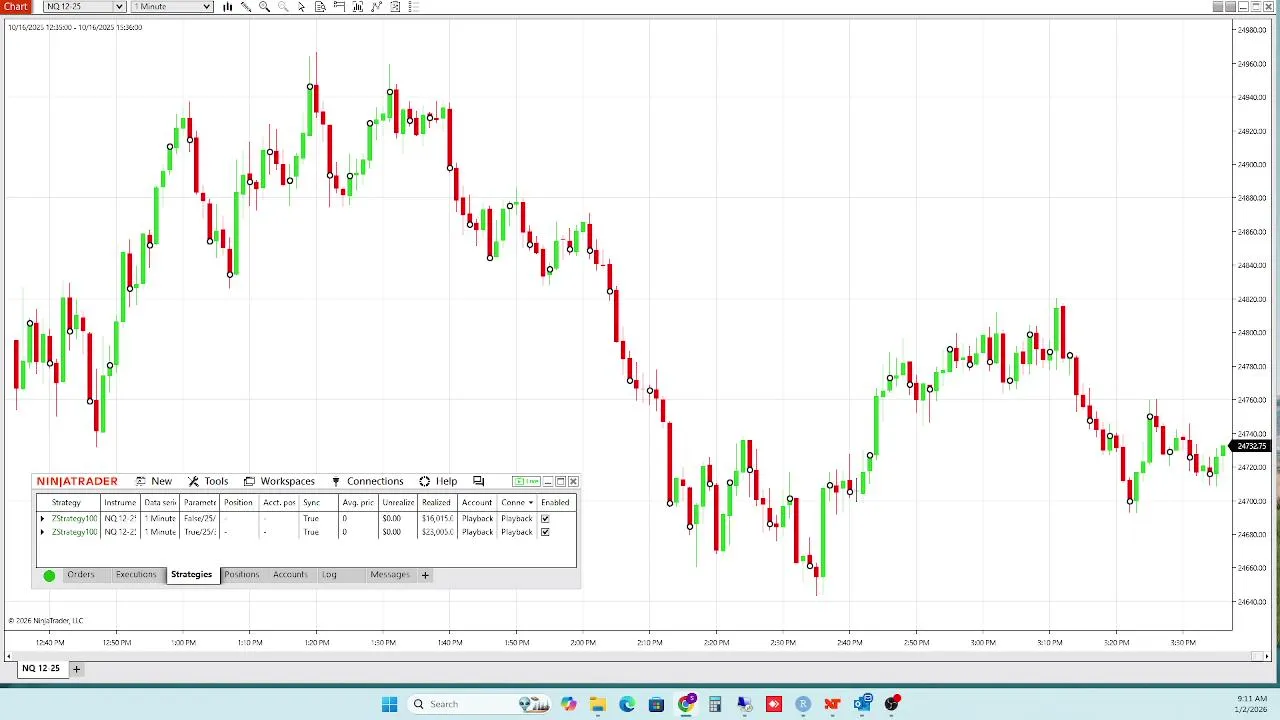Expand the first ZStrategy100 row arrow

[x=42, y=518]
